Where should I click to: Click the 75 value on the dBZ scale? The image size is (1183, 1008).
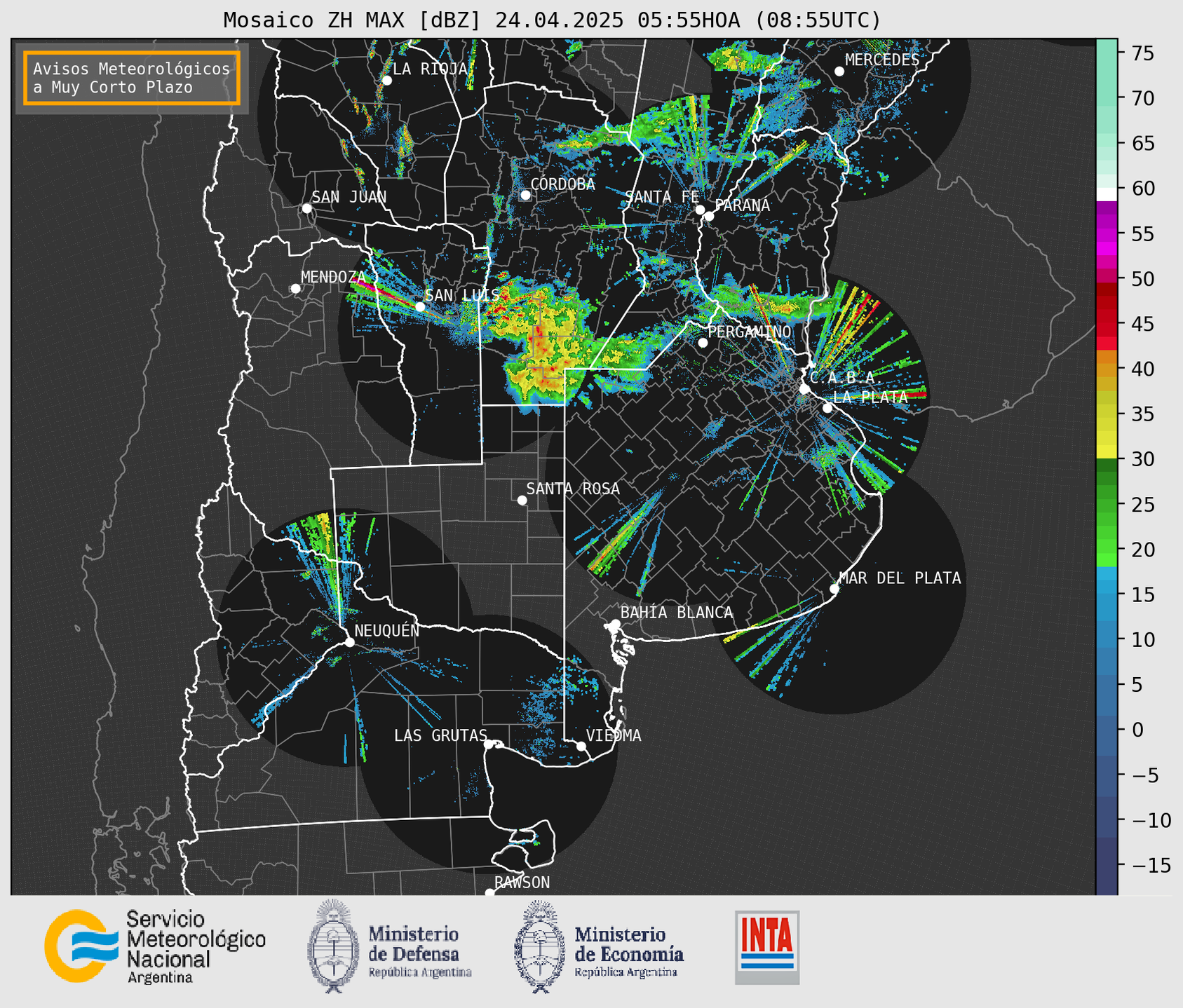pos(1144,53)
